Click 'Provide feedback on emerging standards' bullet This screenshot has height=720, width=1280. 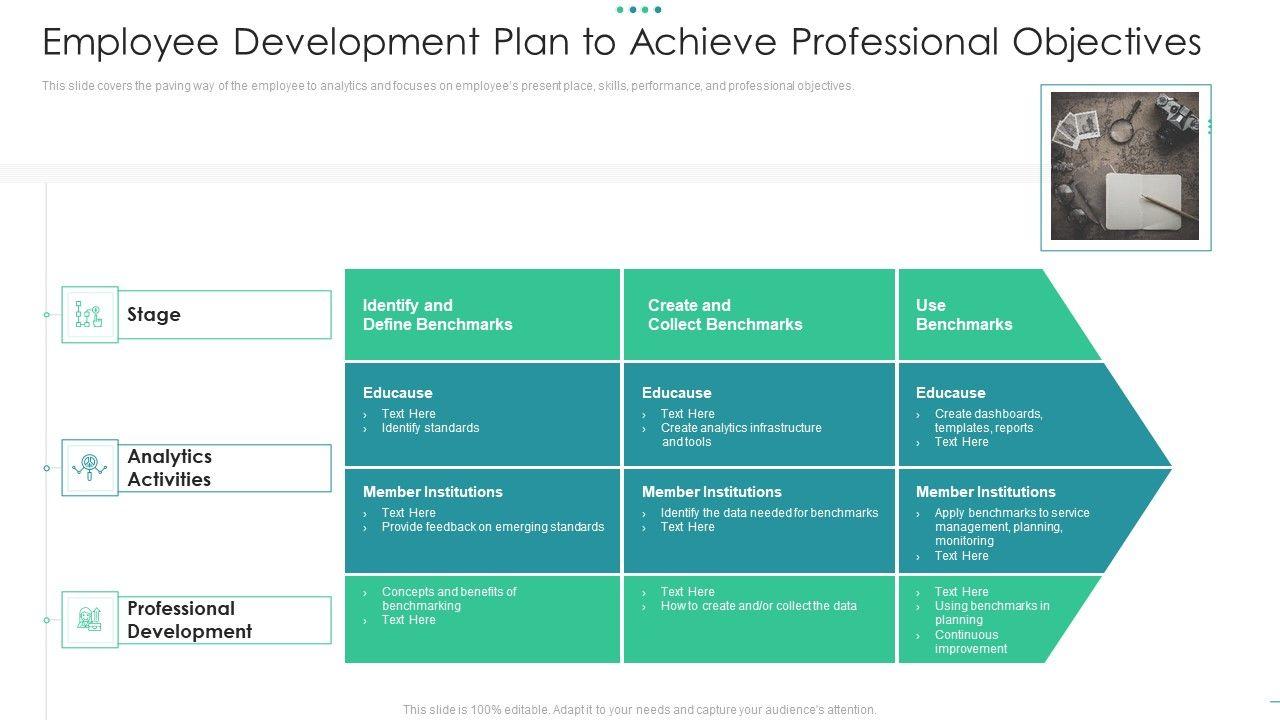coord(493,527)
